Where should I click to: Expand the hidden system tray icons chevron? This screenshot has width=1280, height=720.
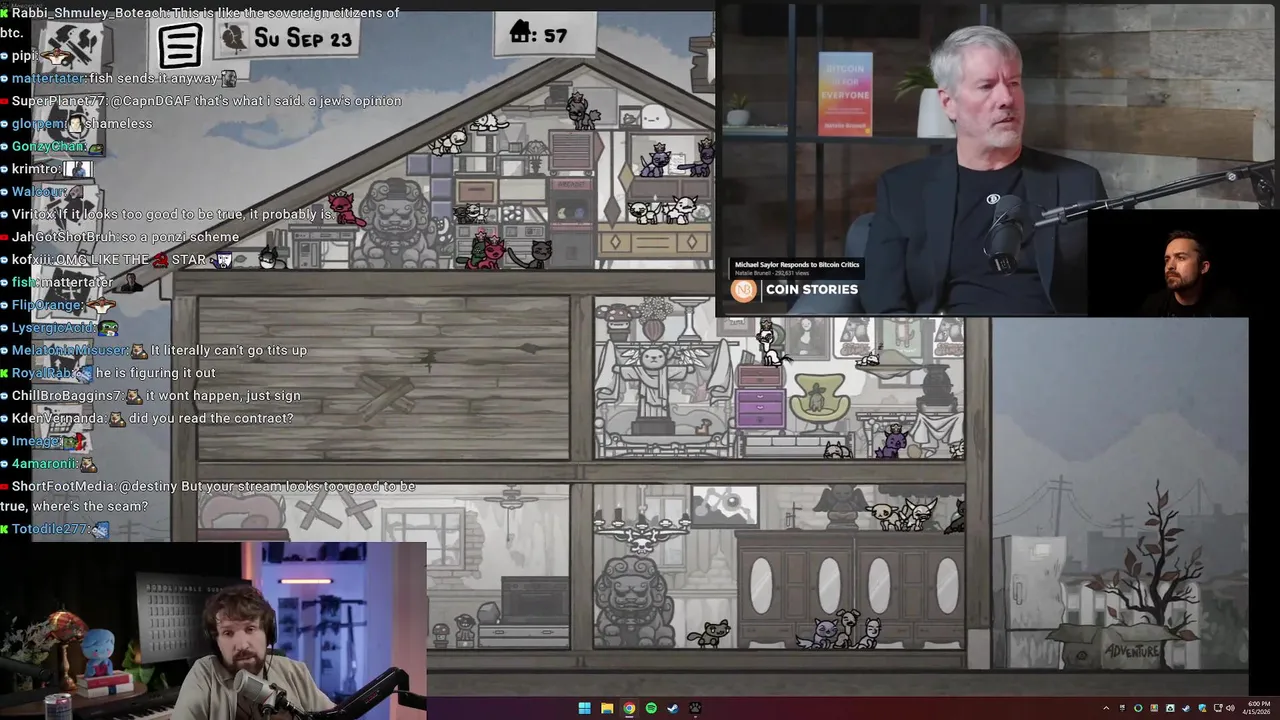1106,708
